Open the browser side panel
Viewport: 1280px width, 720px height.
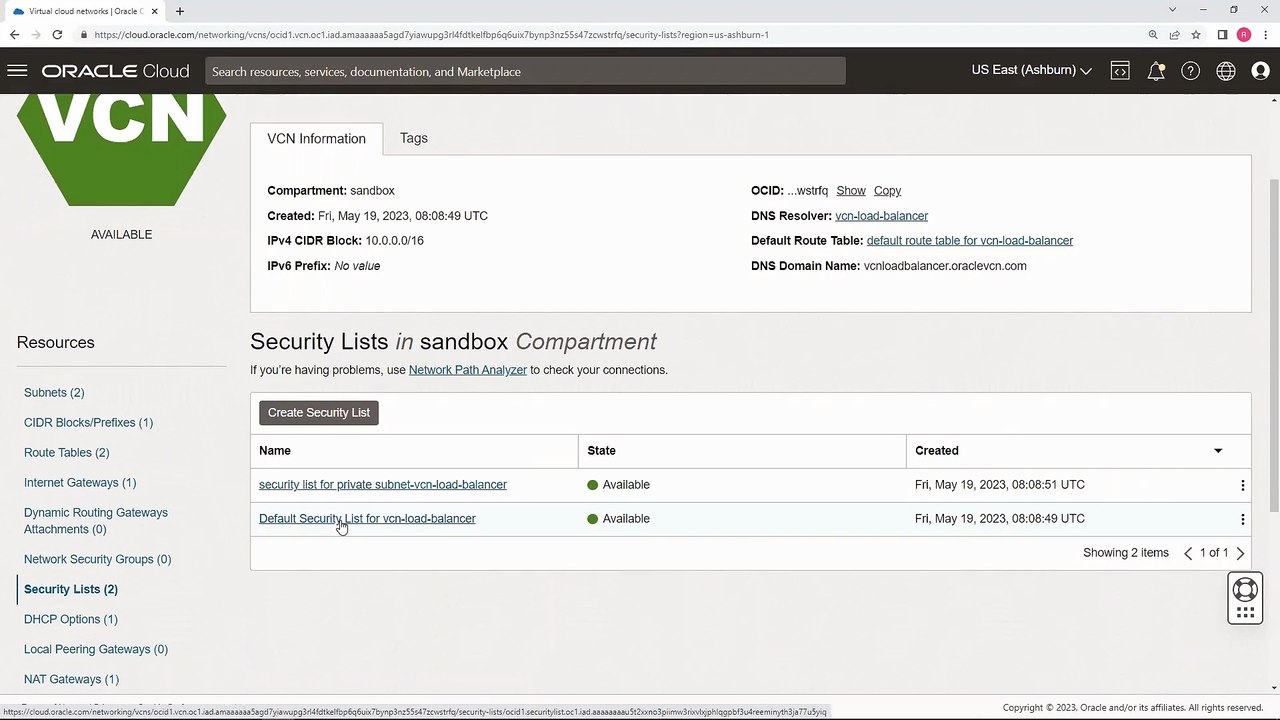pos(1222,35)
